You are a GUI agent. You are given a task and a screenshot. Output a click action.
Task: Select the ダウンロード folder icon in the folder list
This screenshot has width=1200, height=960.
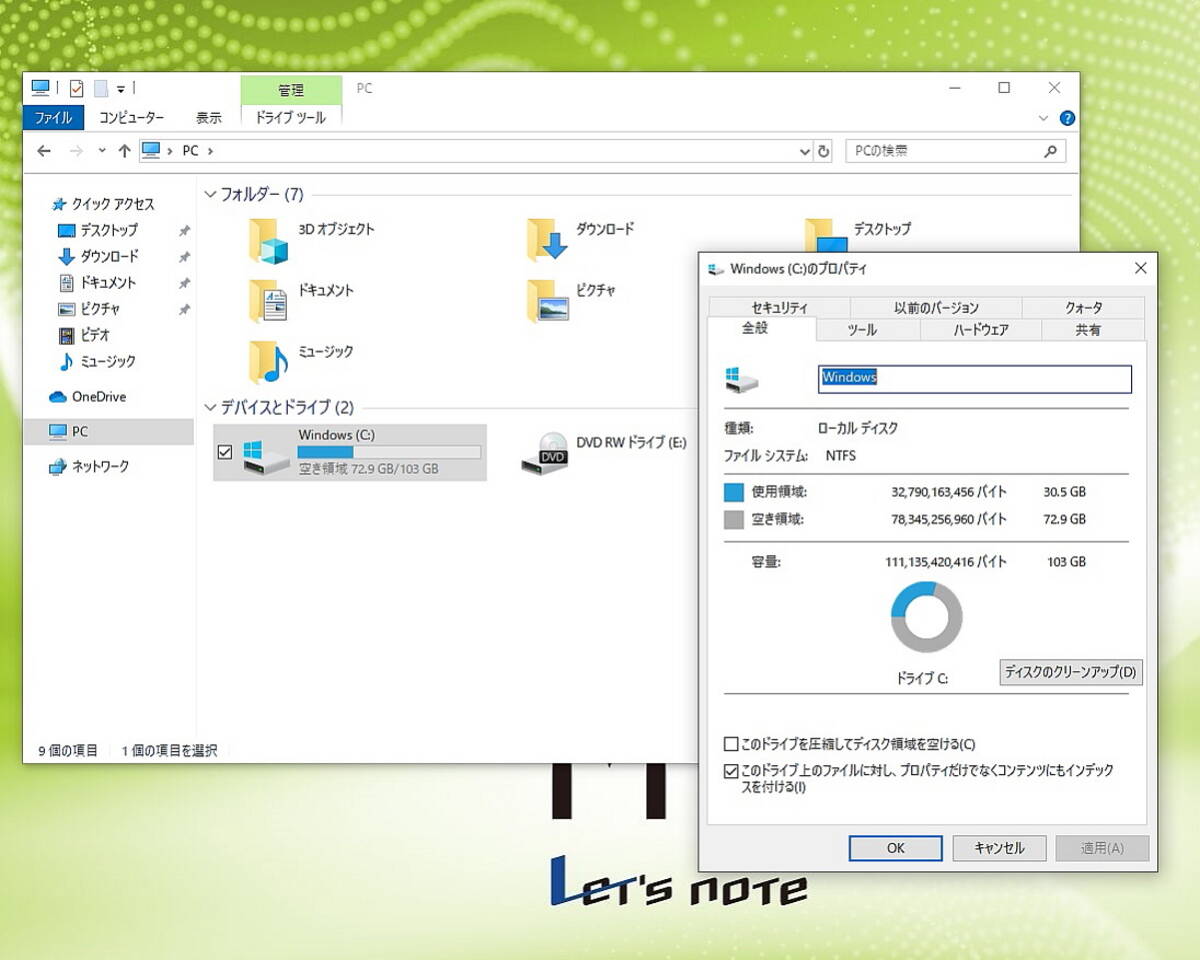point(546,241)
